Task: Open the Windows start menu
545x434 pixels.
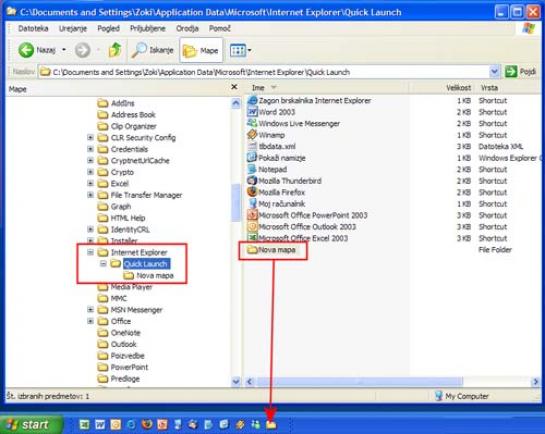Action: (31, 424)
